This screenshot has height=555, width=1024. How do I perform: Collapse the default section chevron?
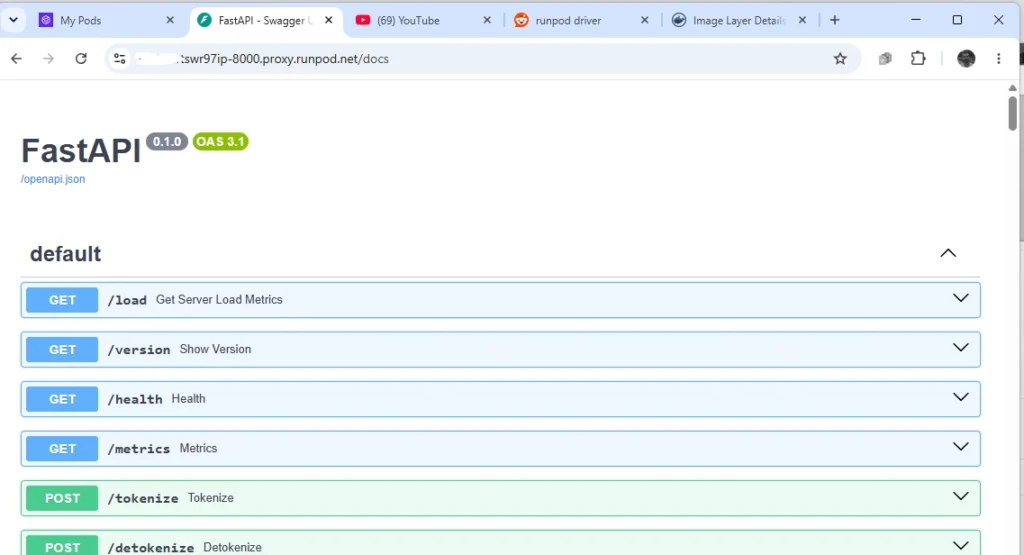coord(948,253)
